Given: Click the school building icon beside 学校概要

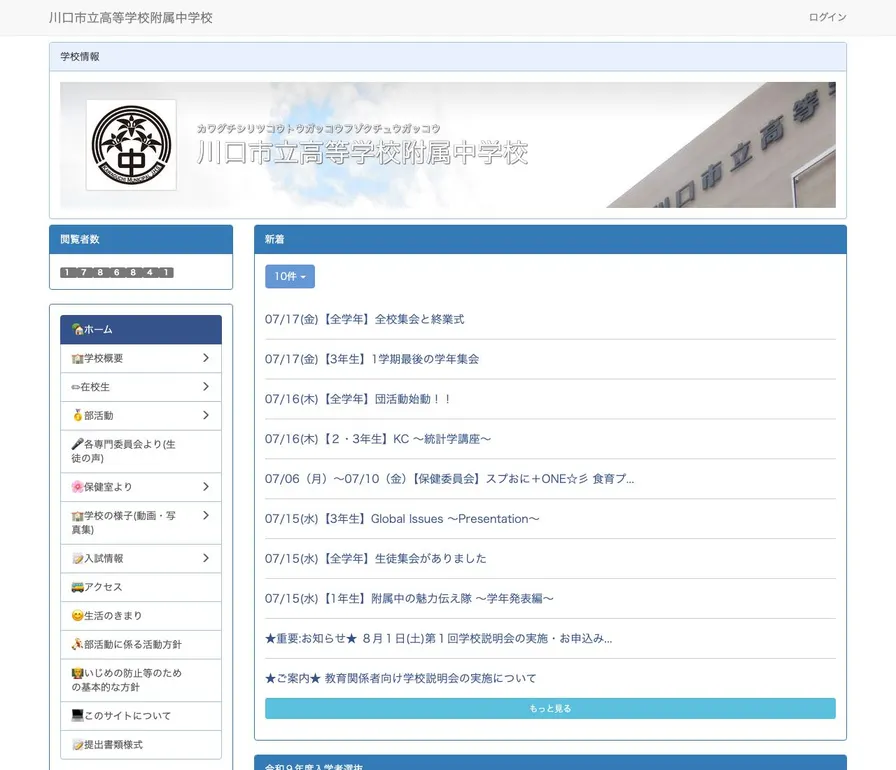Looking at the screenshot, I should pos(78,358).
